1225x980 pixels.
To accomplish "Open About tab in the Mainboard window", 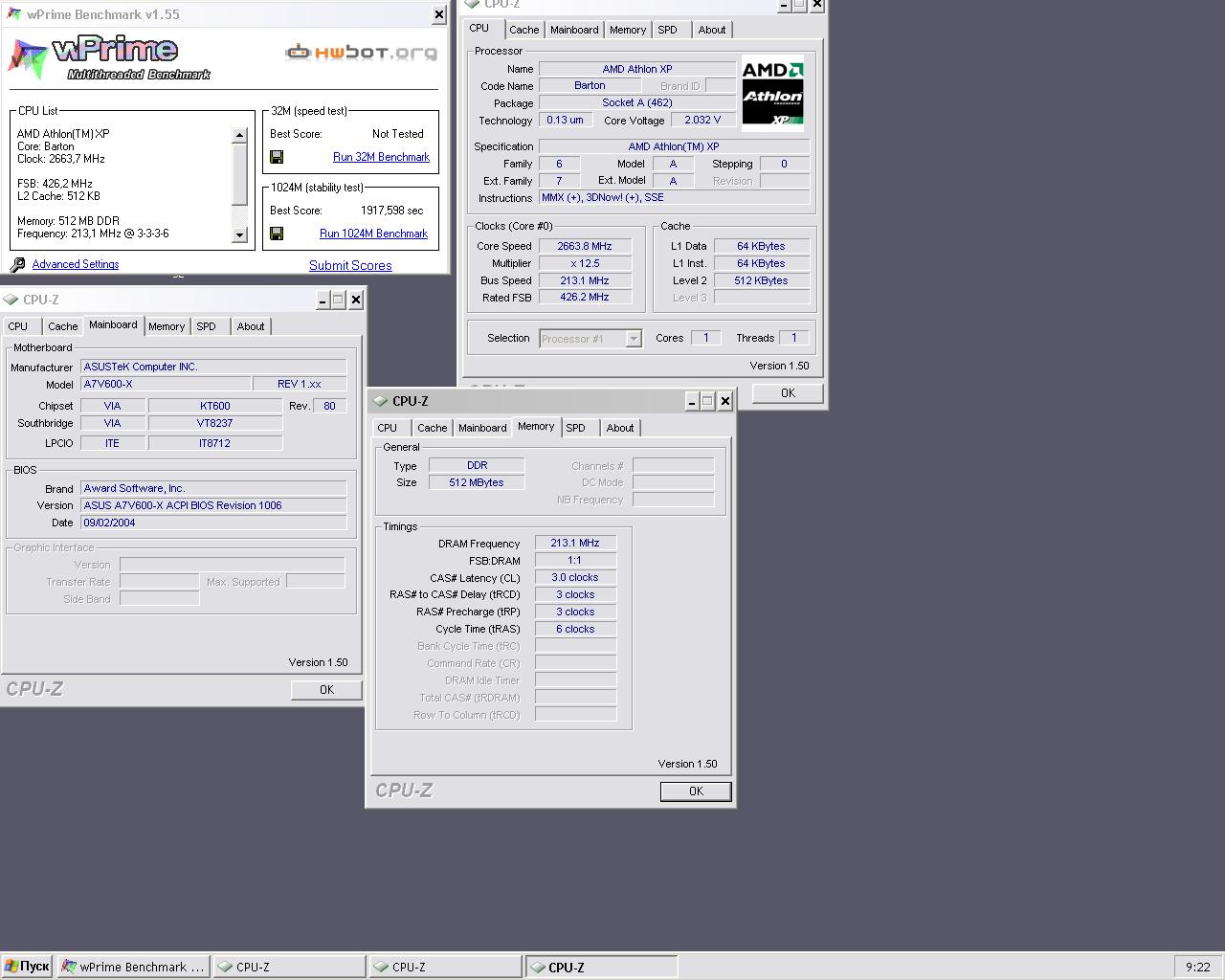I will pos(251,326).
